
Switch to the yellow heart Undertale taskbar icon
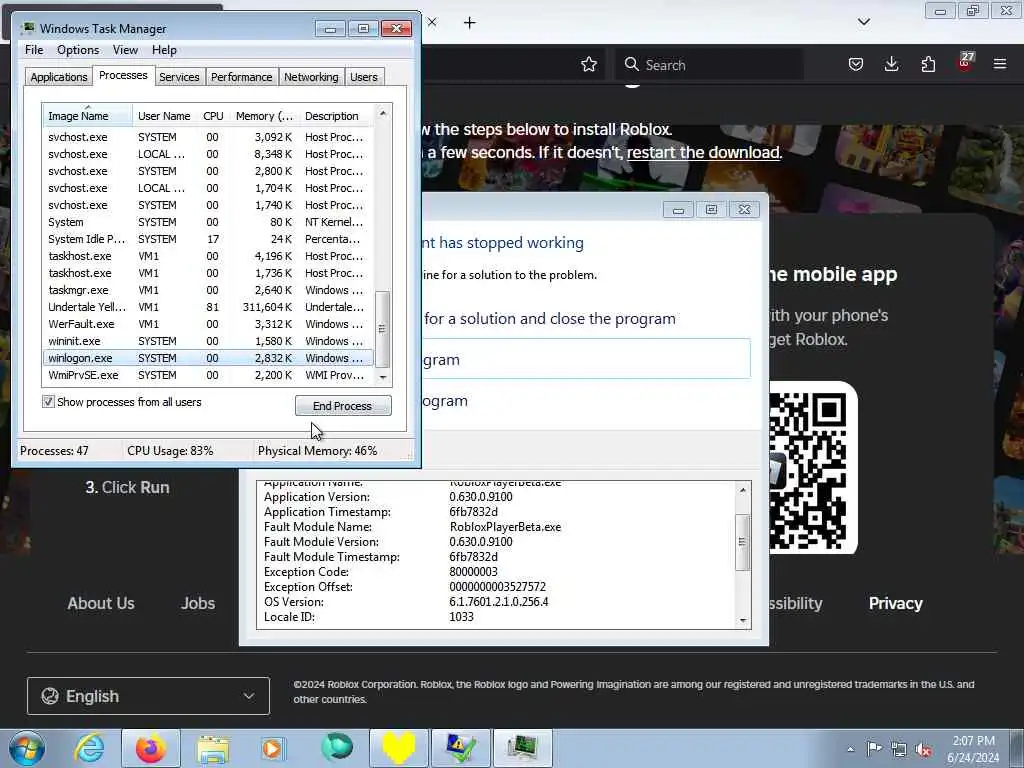click(x=398, y=748)
